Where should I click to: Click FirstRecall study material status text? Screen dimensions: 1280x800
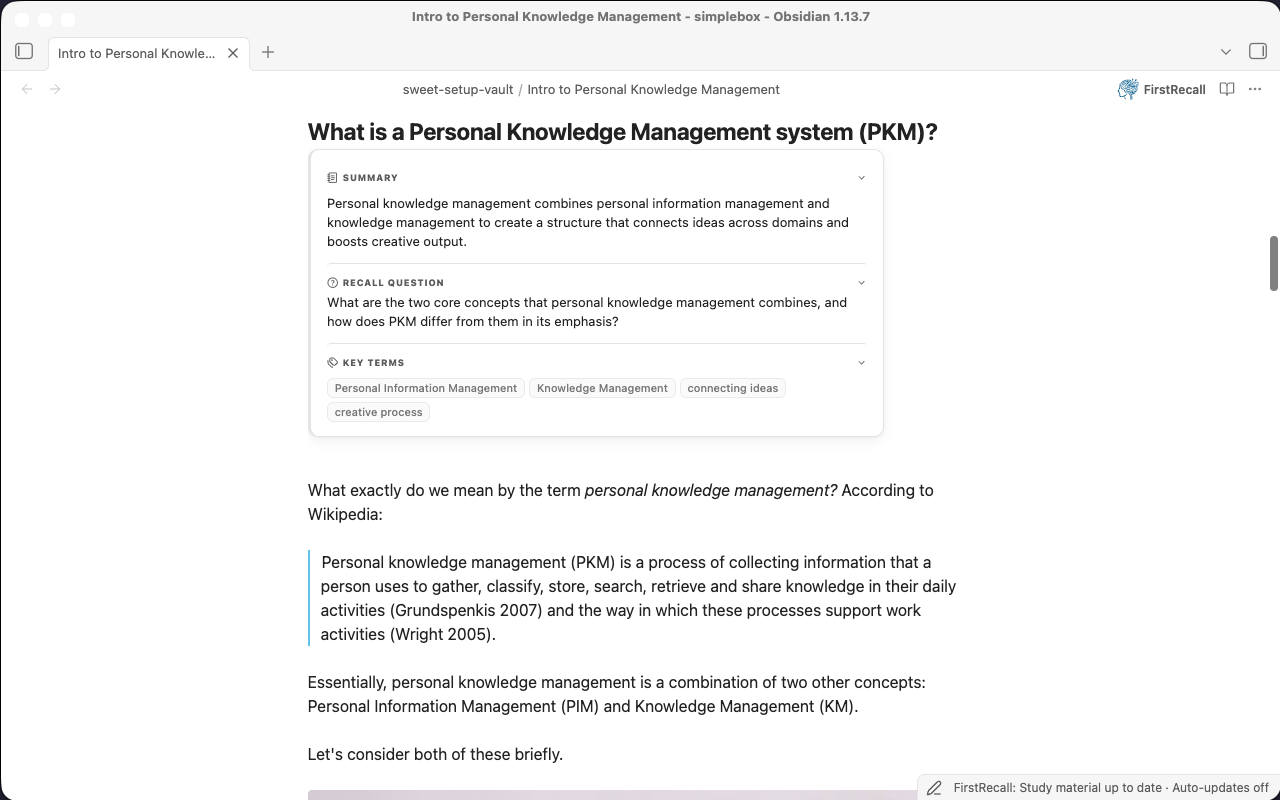click(x=1111, y=788)
